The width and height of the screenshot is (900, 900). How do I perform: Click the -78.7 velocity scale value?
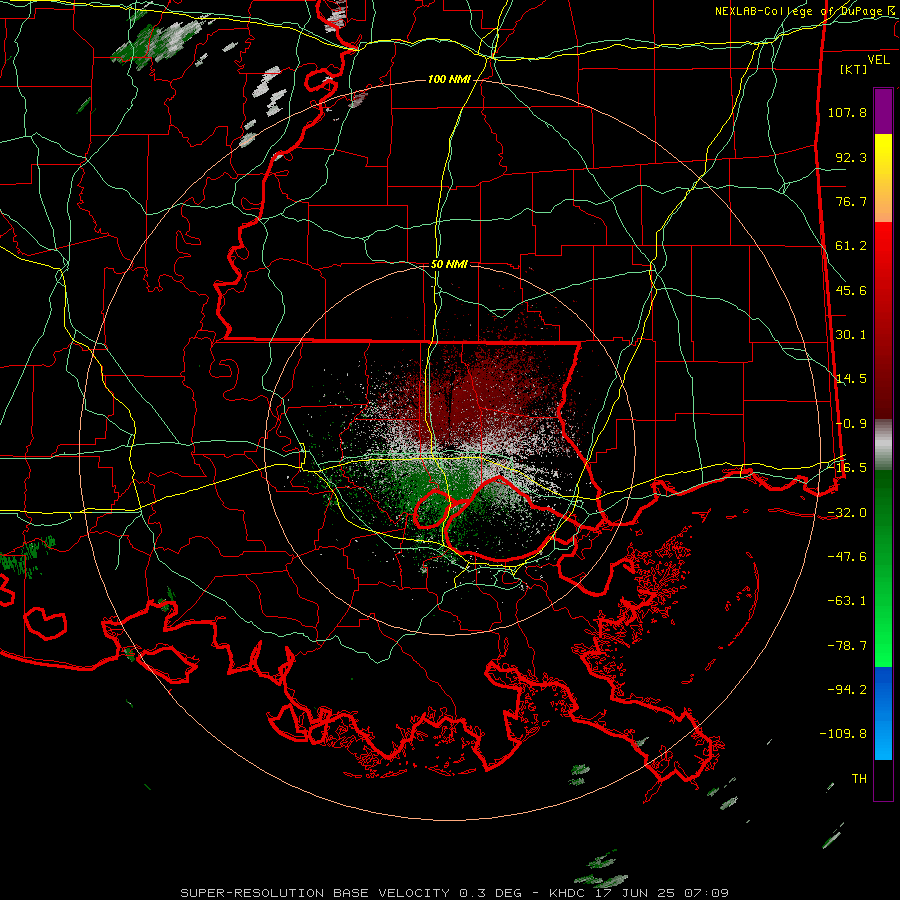847,646
